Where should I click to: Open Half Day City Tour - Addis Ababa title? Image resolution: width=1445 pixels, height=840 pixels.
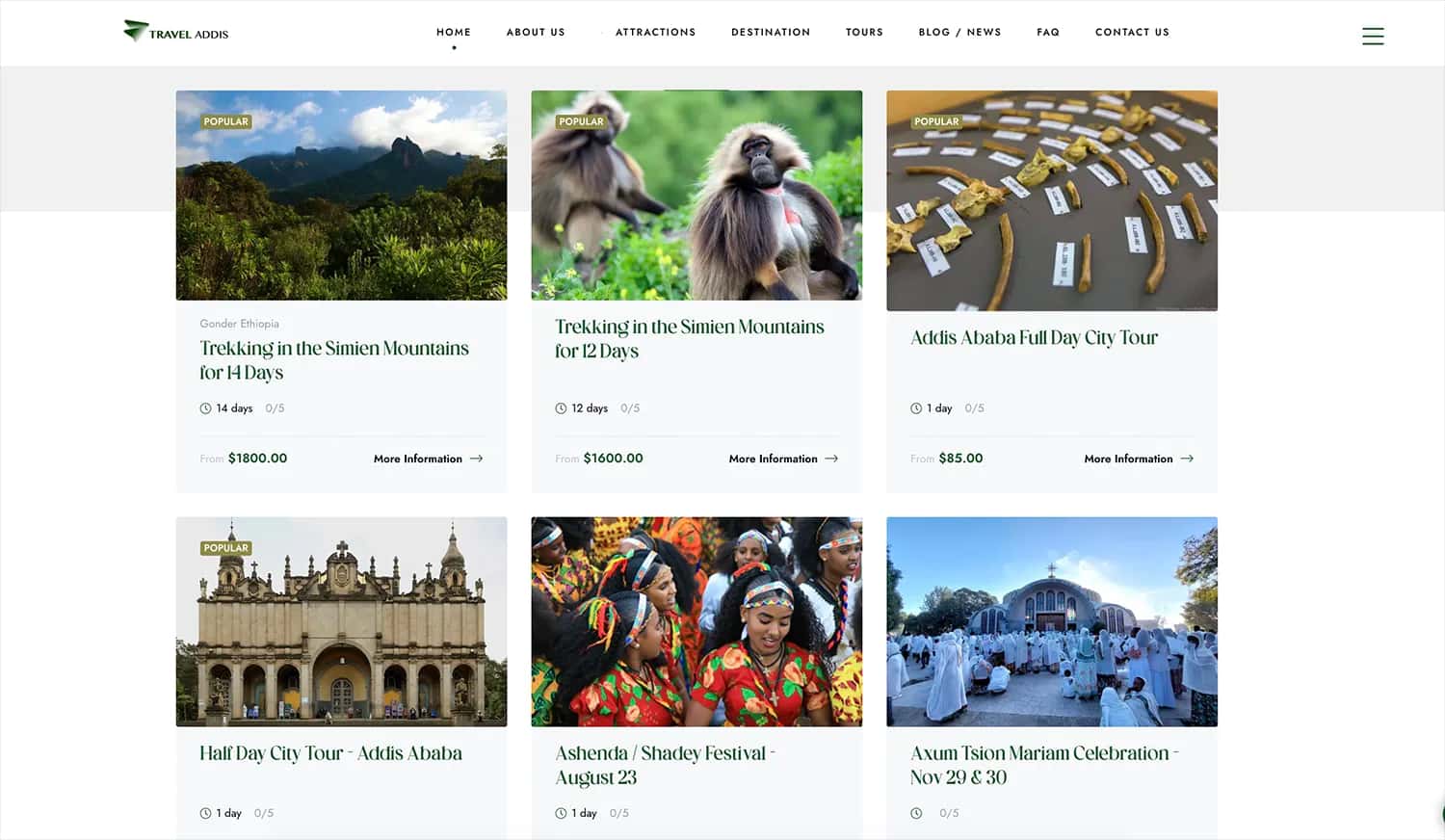[x=330, y=753]
